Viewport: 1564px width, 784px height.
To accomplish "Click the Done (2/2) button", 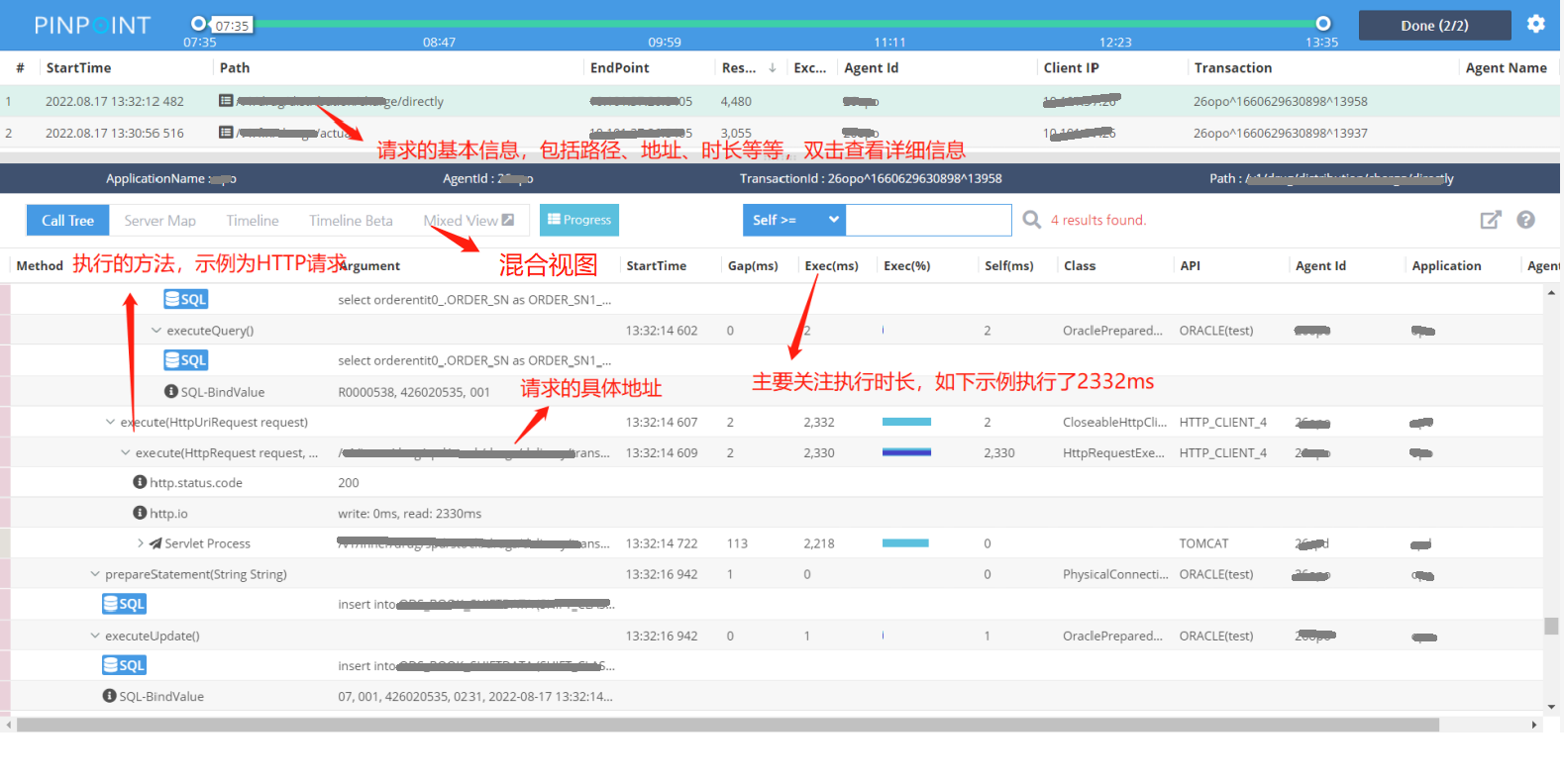I will pos(1434,26).
